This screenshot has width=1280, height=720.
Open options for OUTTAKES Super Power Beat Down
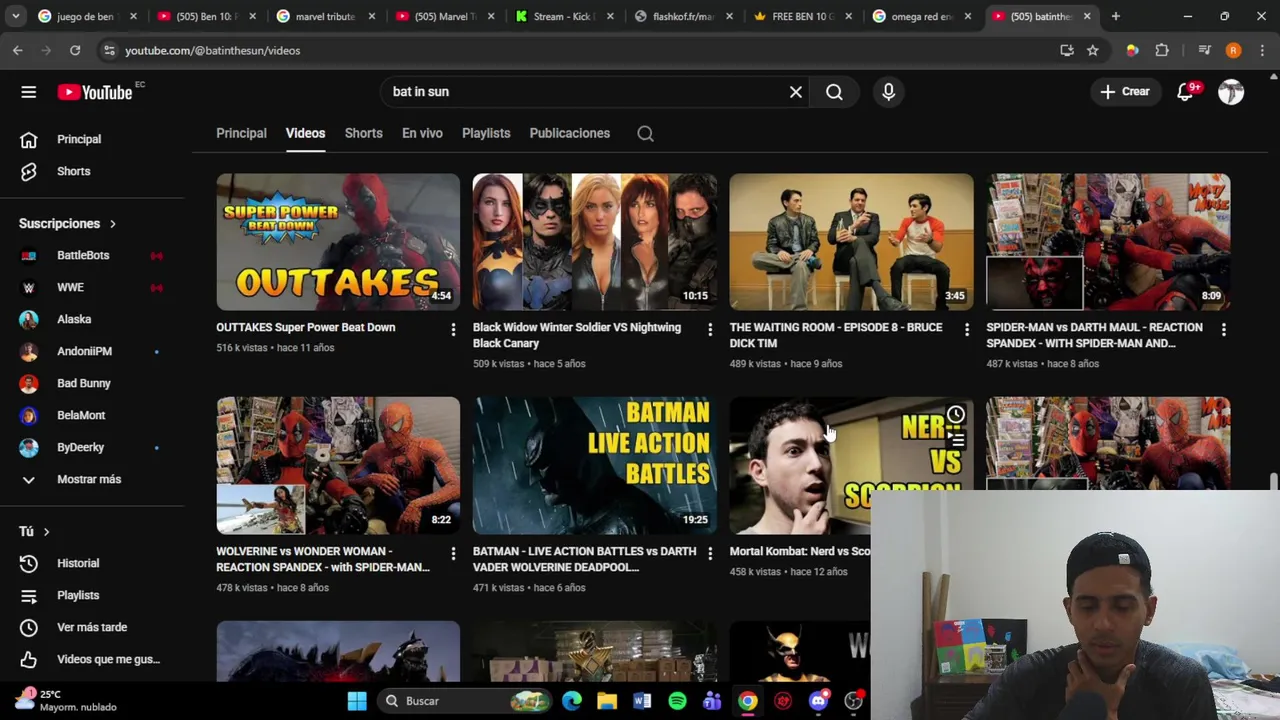tap(453, 329)
